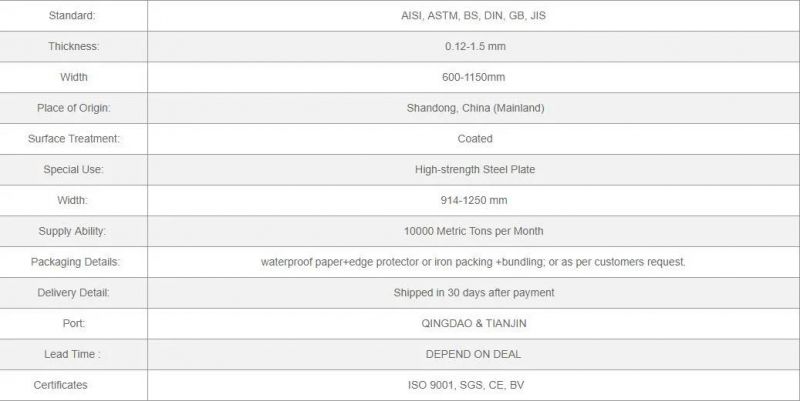This screenshot has width=800, height=401.
Task: Click the Thickness: label
Action: [73, 46]
